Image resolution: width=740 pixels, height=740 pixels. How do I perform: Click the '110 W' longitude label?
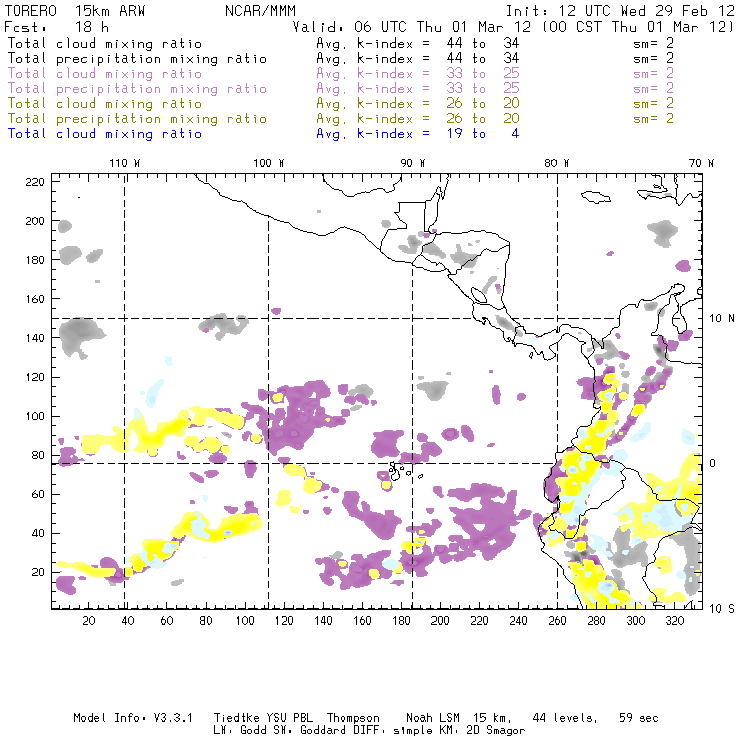click(x=125, y=163)
